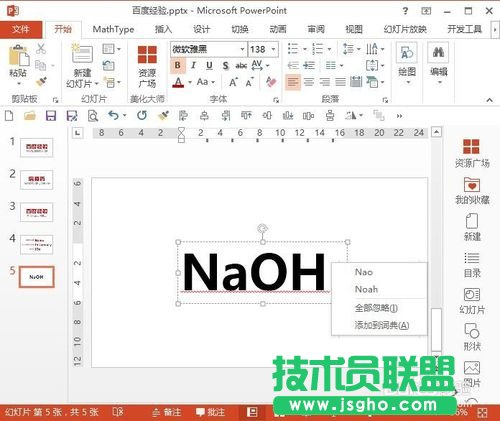
Task: Click the red font color A button
Action: pos(178,82)
